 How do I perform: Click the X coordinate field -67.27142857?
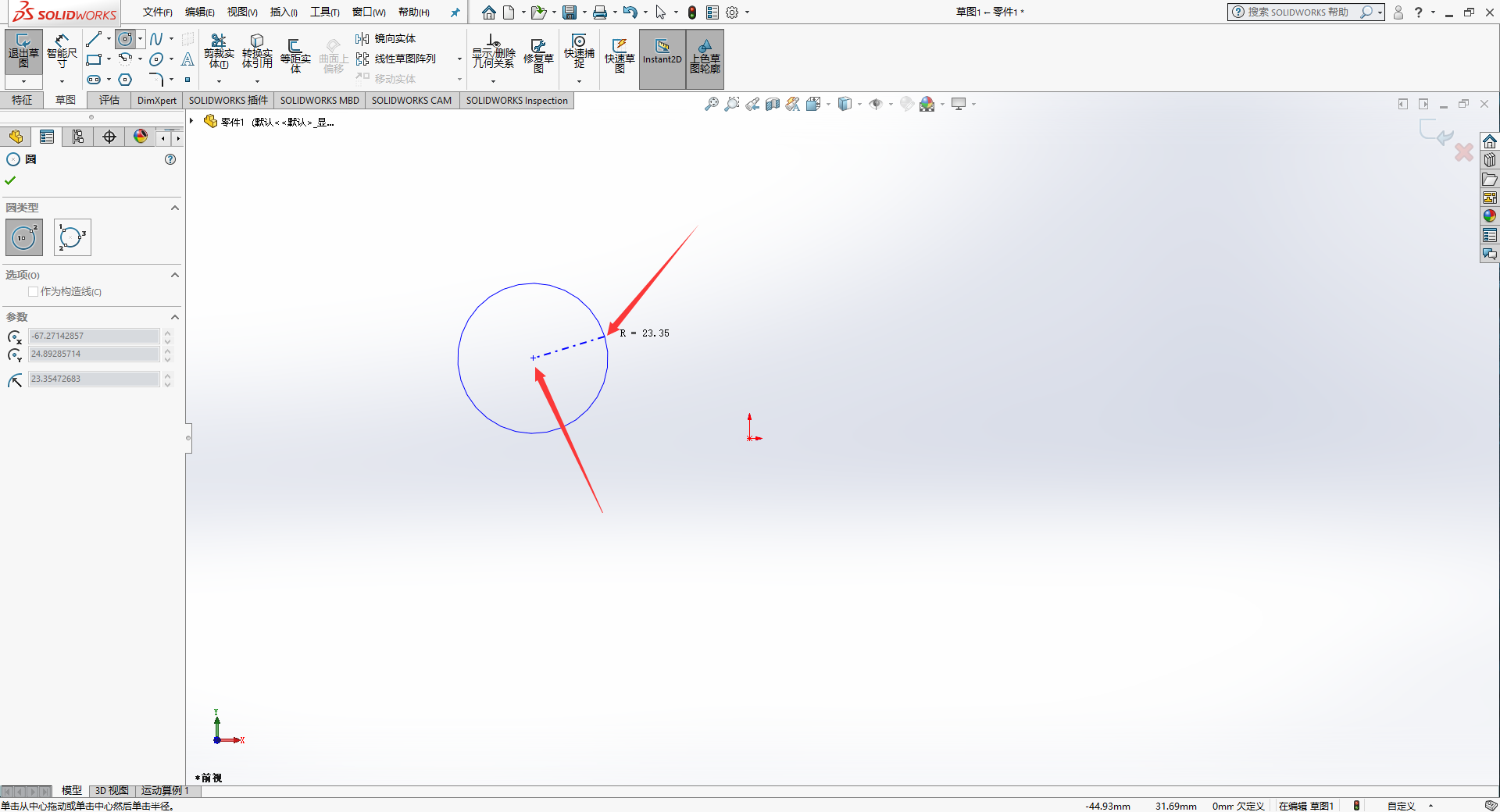[x=94, y=336]
